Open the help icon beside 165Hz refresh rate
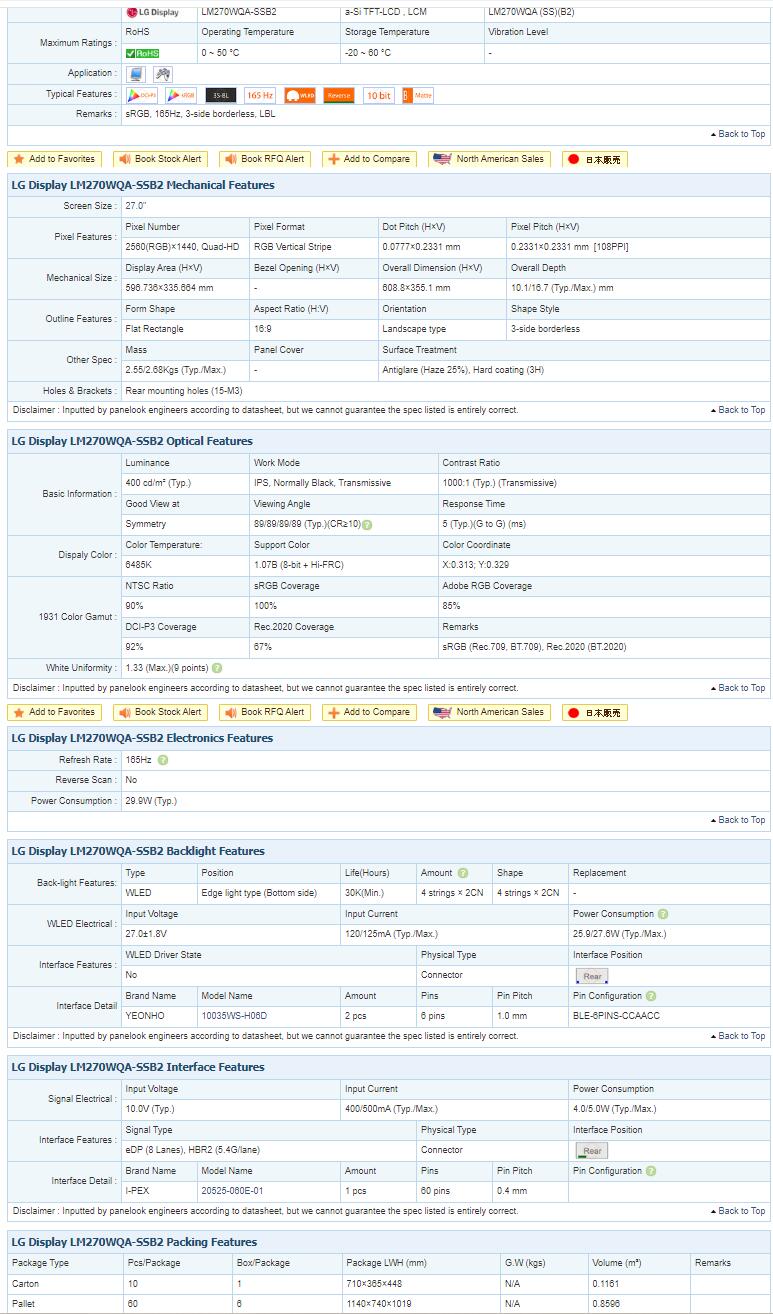The image size is (773, 1314). coord(163,760)
